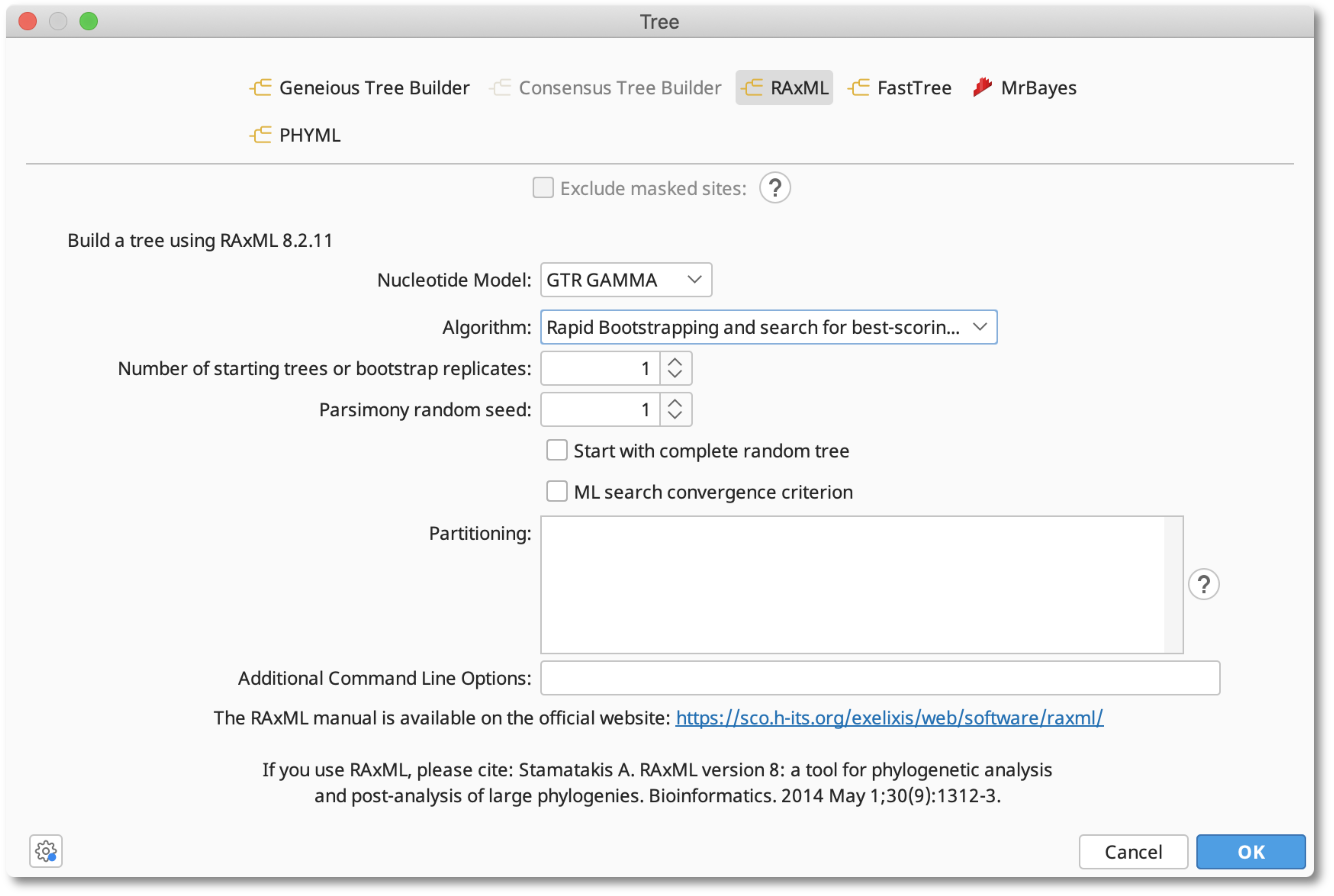
Task: Click the bootstrap replicates number field
Action: click(x=600, y=369)
